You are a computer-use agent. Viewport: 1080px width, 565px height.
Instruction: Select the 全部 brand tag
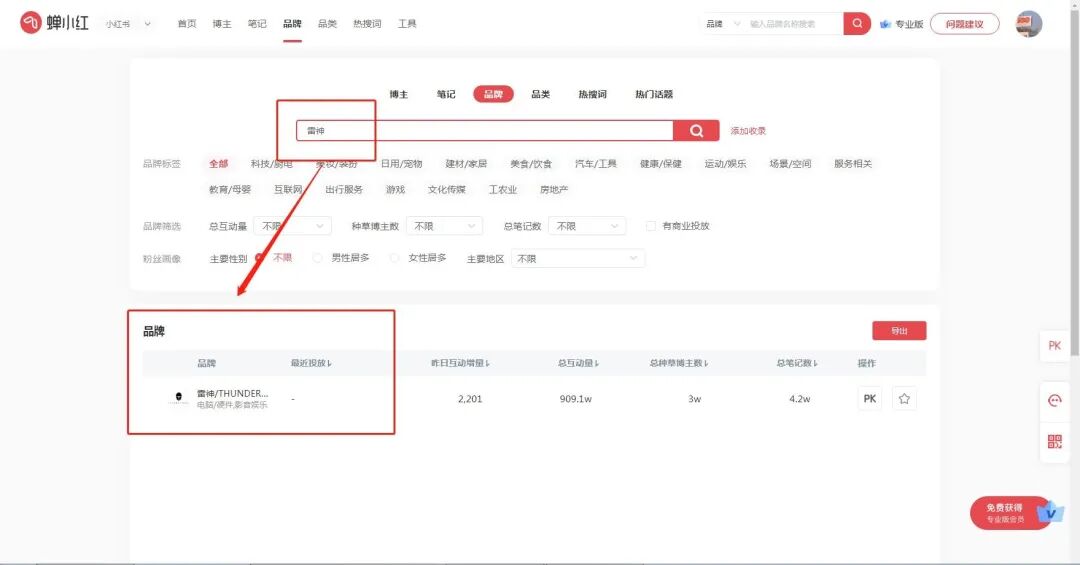click(218, 164)
